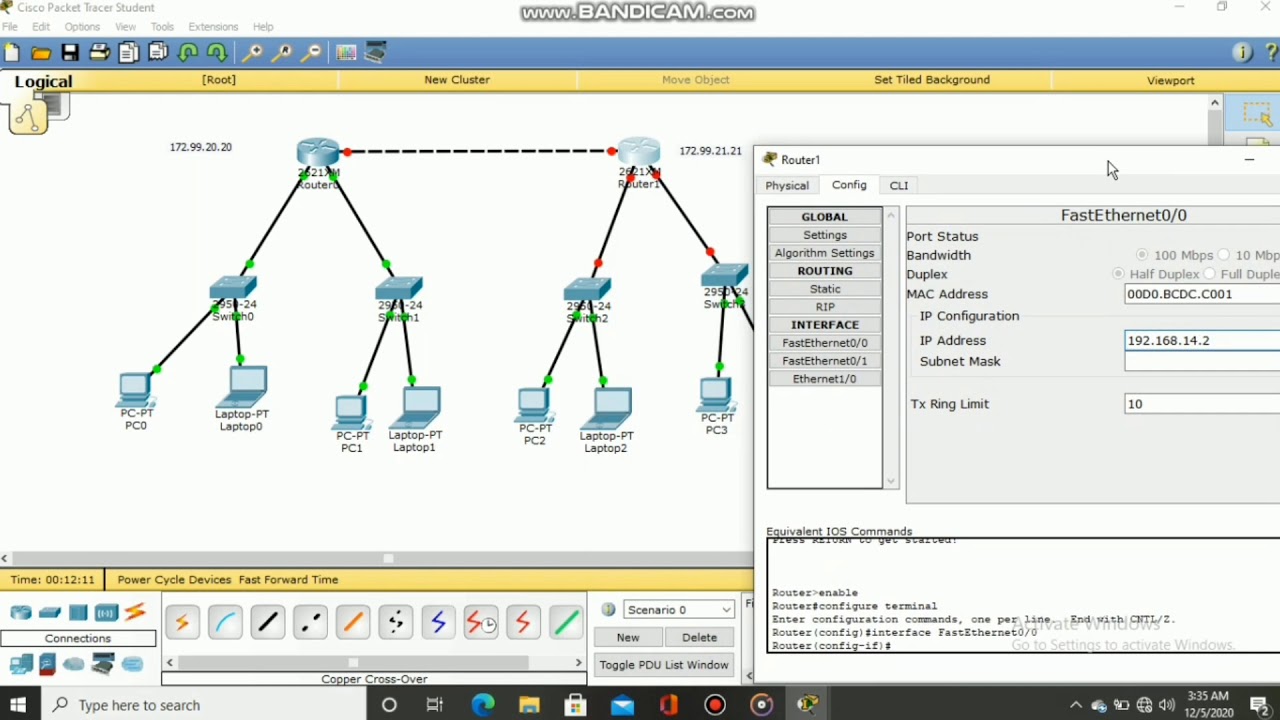Select the Full Duplex radio option
The width and height of the screenshot is (1280, 720).
(1210, 274)
